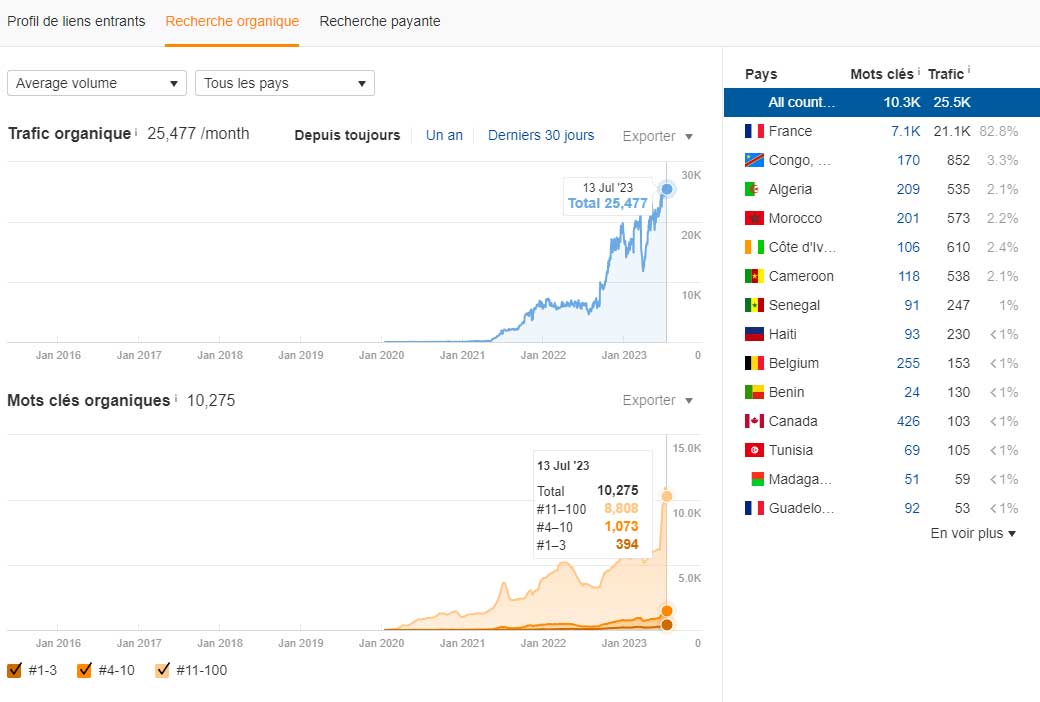Open Exporter menu for Mots clés organiques chart
The width and height of the screenshot is (1040, 702).
click(x=657, y=400)
